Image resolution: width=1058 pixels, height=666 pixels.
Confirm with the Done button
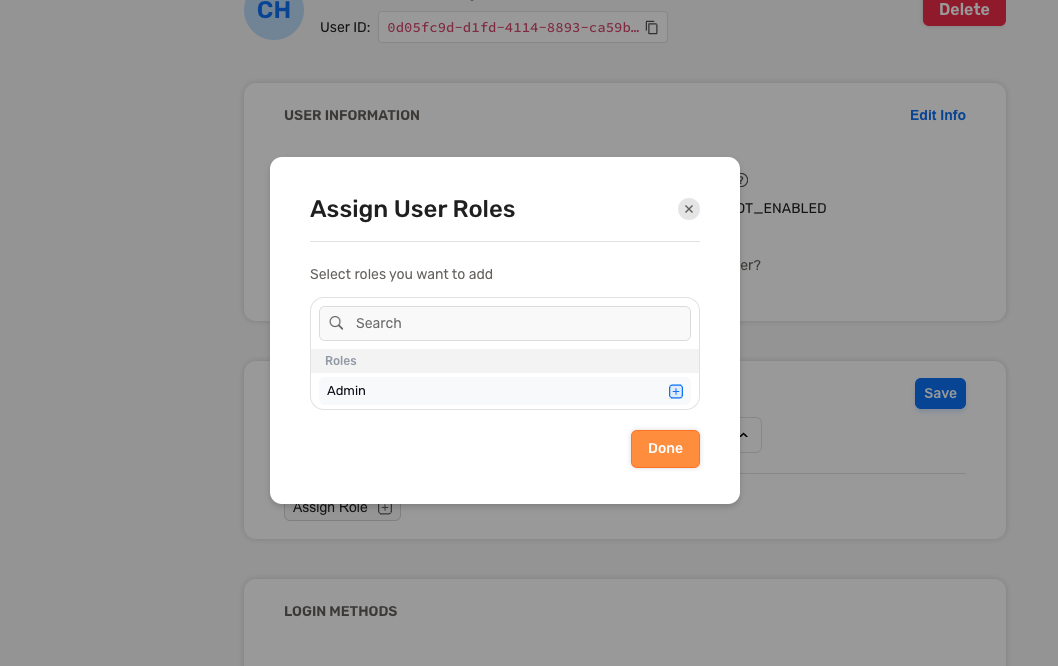pos(664,448)
